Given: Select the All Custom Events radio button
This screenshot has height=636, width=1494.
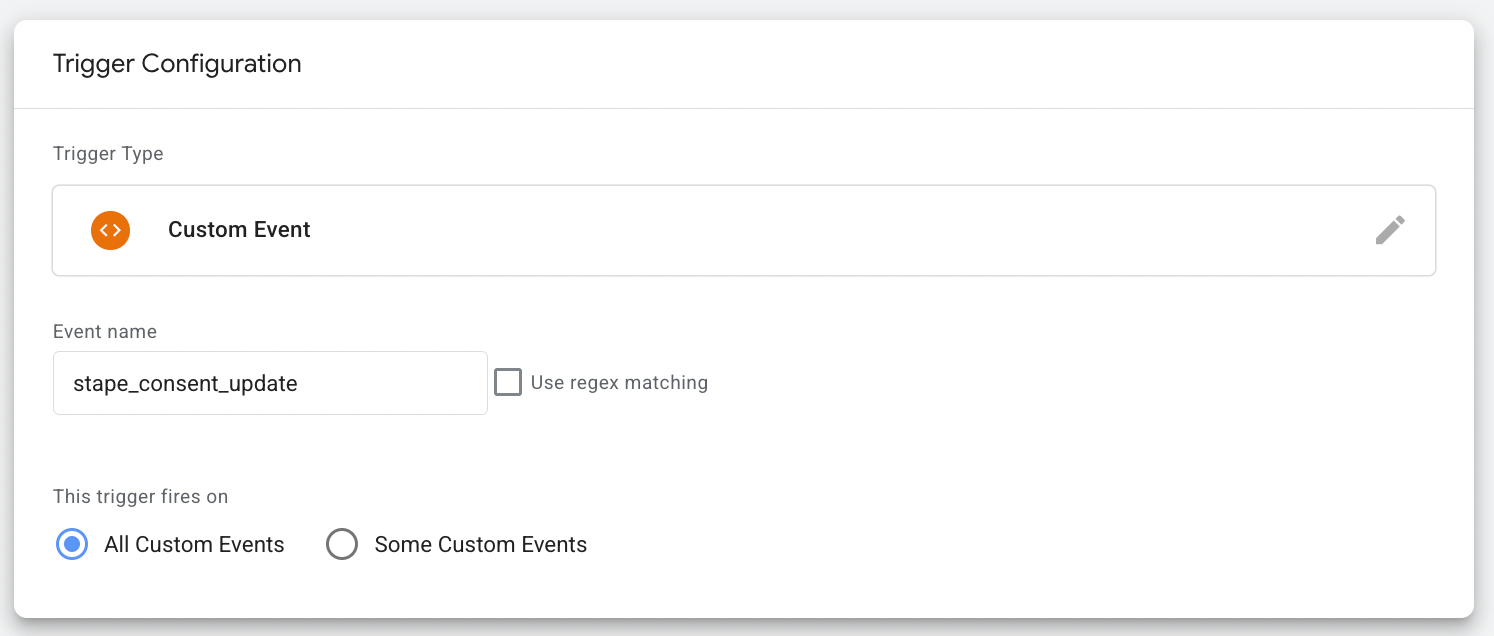Looking at the screenshot, I should tap(72, 545).
